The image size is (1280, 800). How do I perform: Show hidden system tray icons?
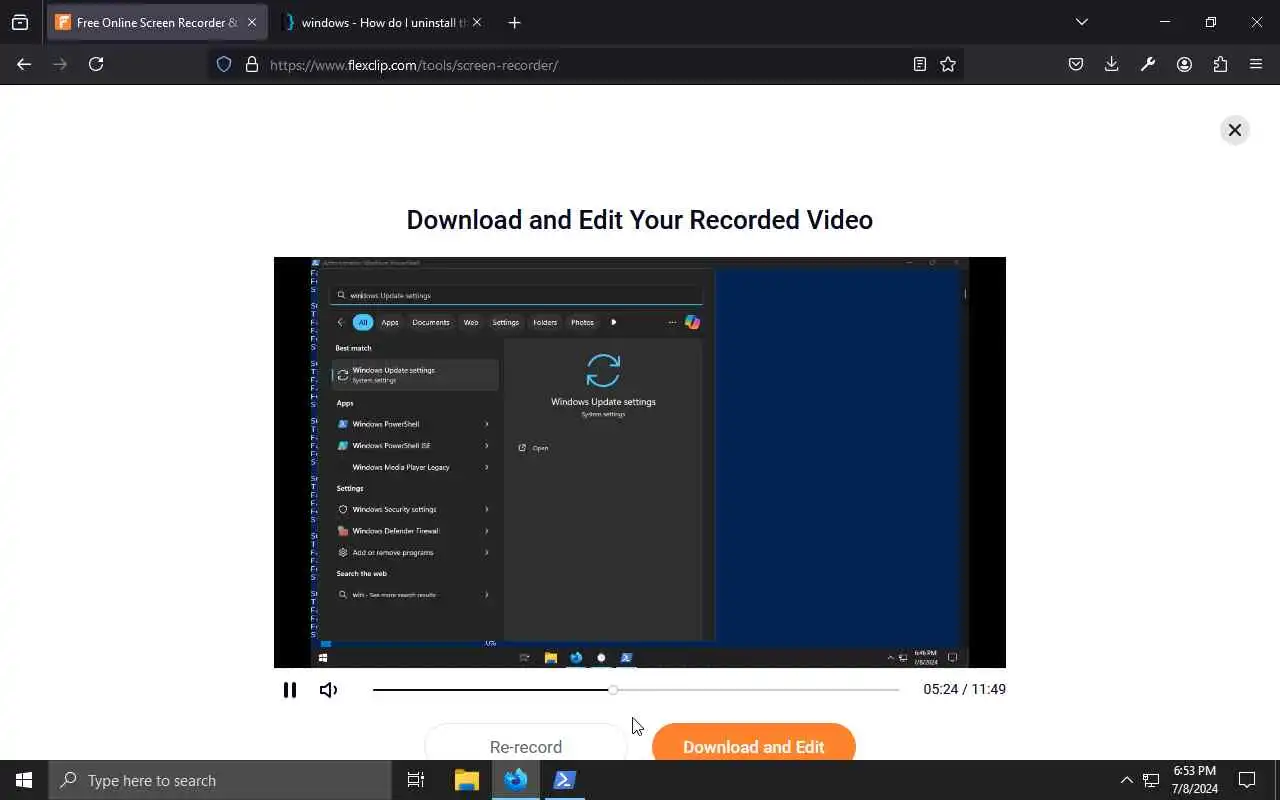click(x=1126, y=780)
